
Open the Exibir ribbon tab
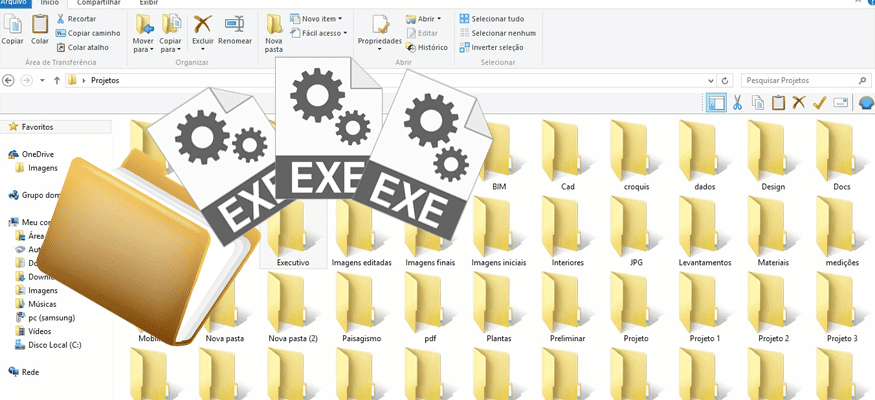(x=148, y=3)
